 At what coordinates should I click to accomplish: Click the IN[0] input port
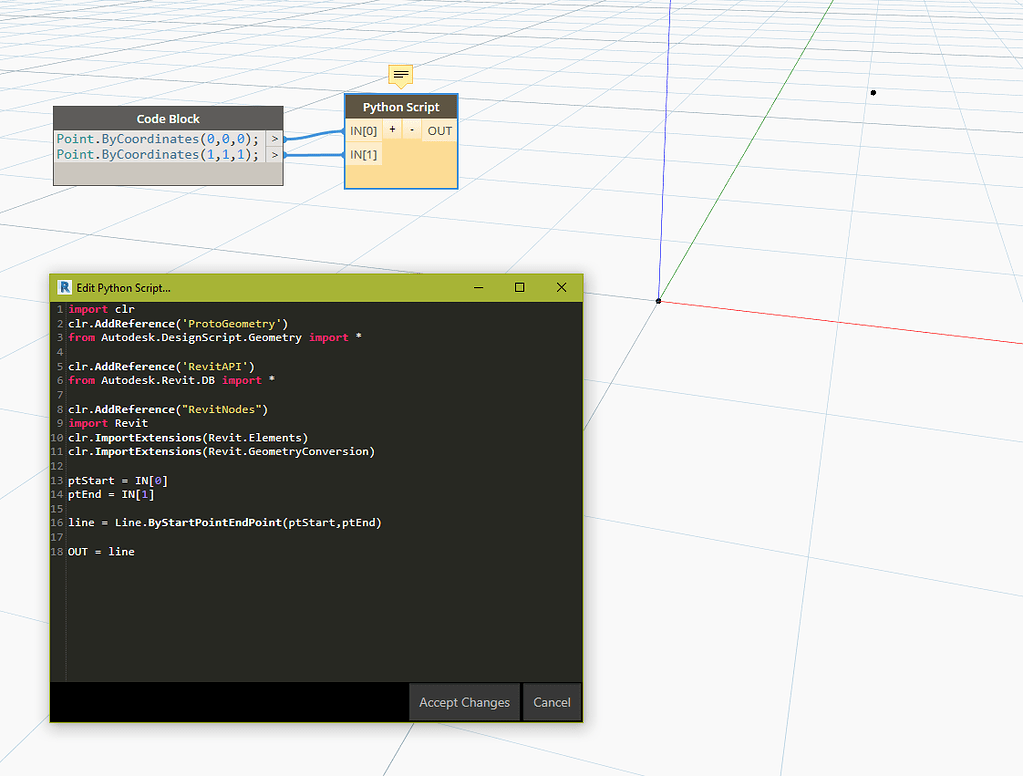(363, 130)
